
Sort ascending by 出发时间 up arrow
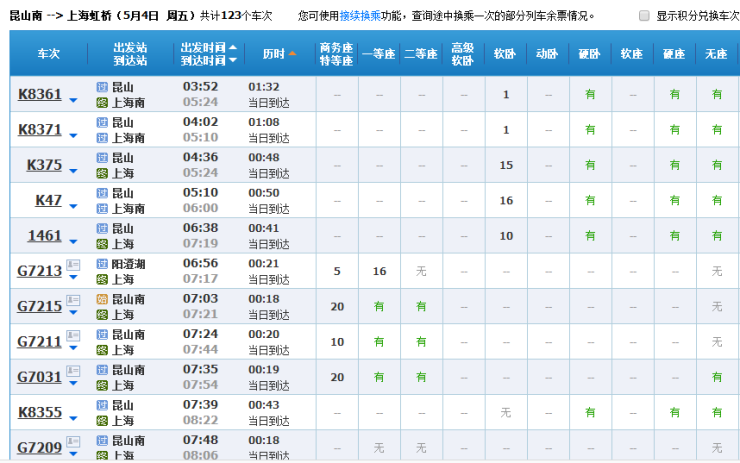click(x=233, y=48)
